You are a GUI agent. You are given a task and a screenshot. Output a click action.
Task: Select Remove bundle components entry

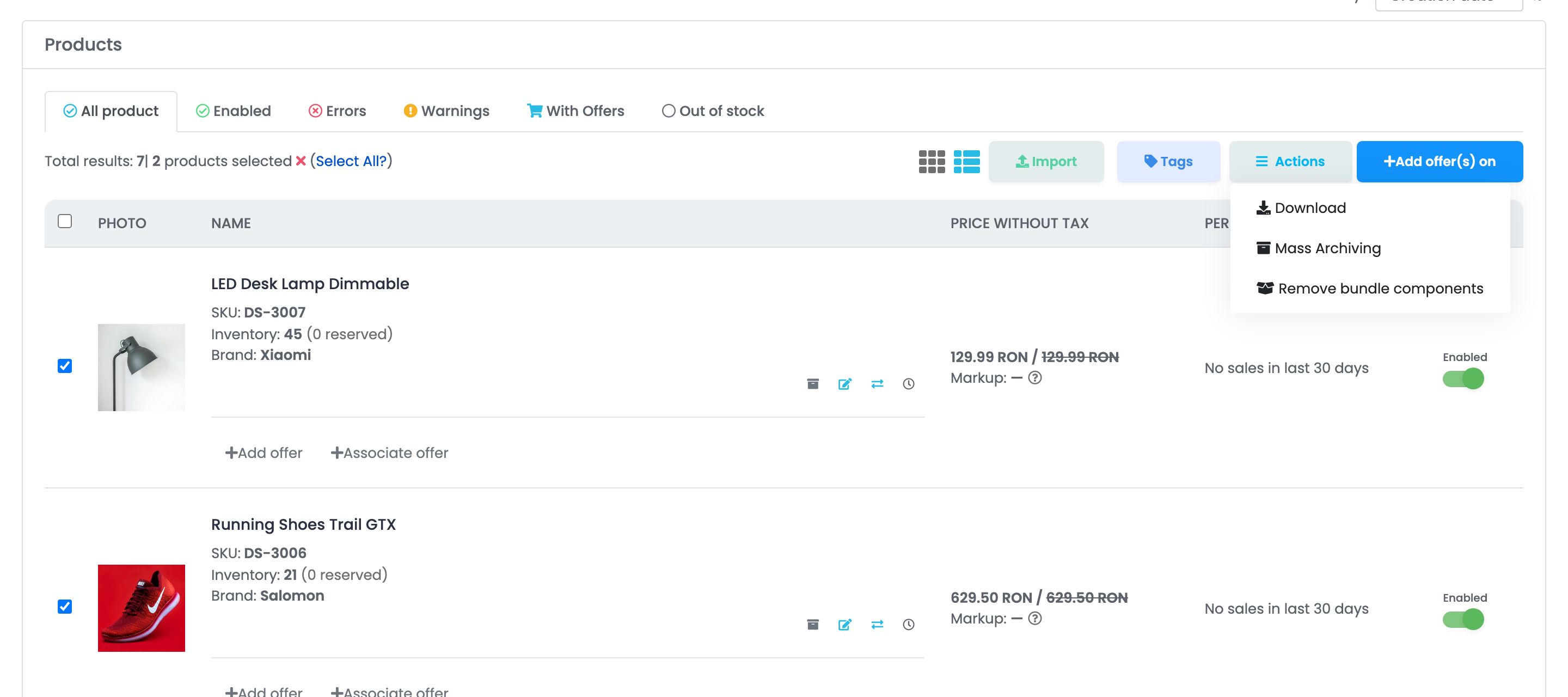[1370, 288]
